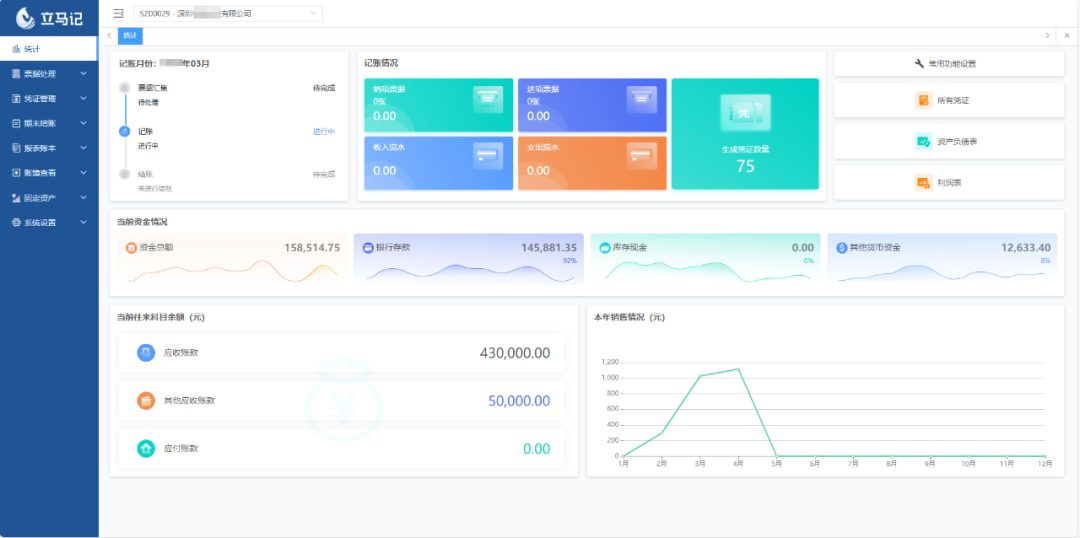Click the wrench icon beside 常用功能设置
Screen dimensions: 1080x538
pos(919,63)
